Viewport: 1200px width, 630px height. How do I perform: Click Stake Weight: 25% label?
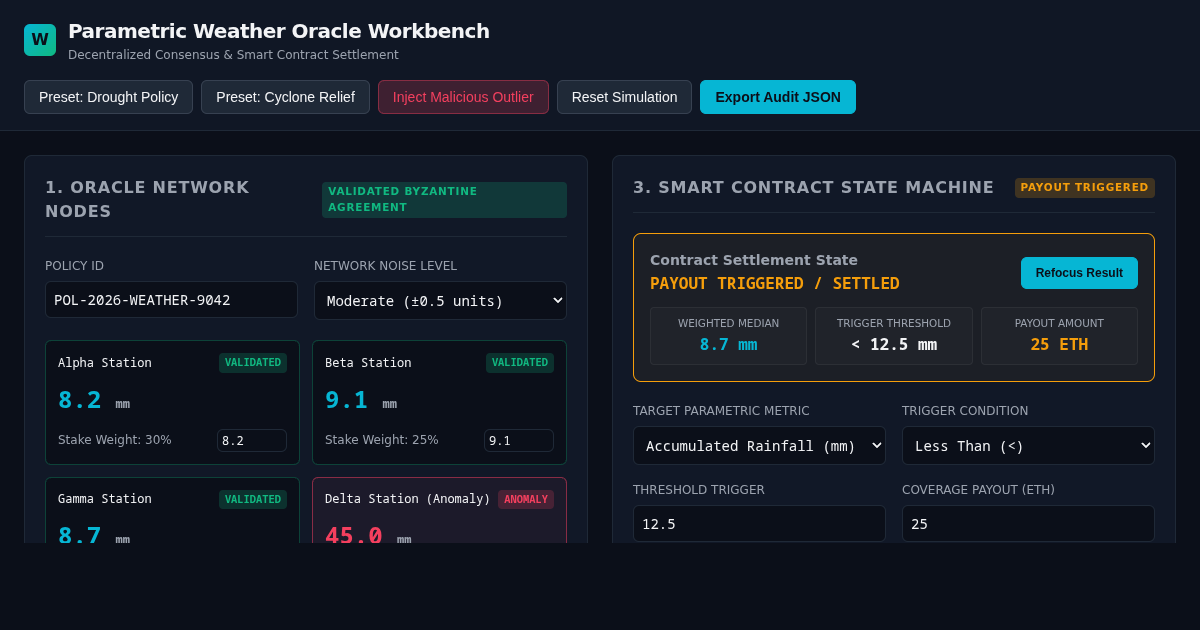[382, 440]
